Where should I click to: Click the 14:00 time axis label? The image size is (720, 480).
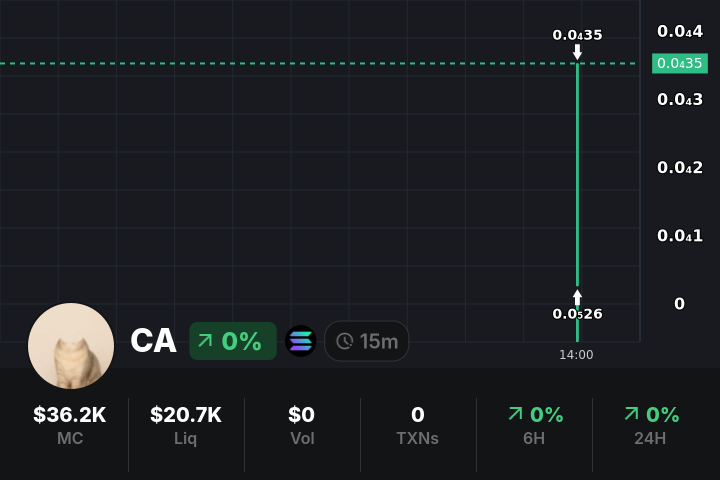point(576,354)
